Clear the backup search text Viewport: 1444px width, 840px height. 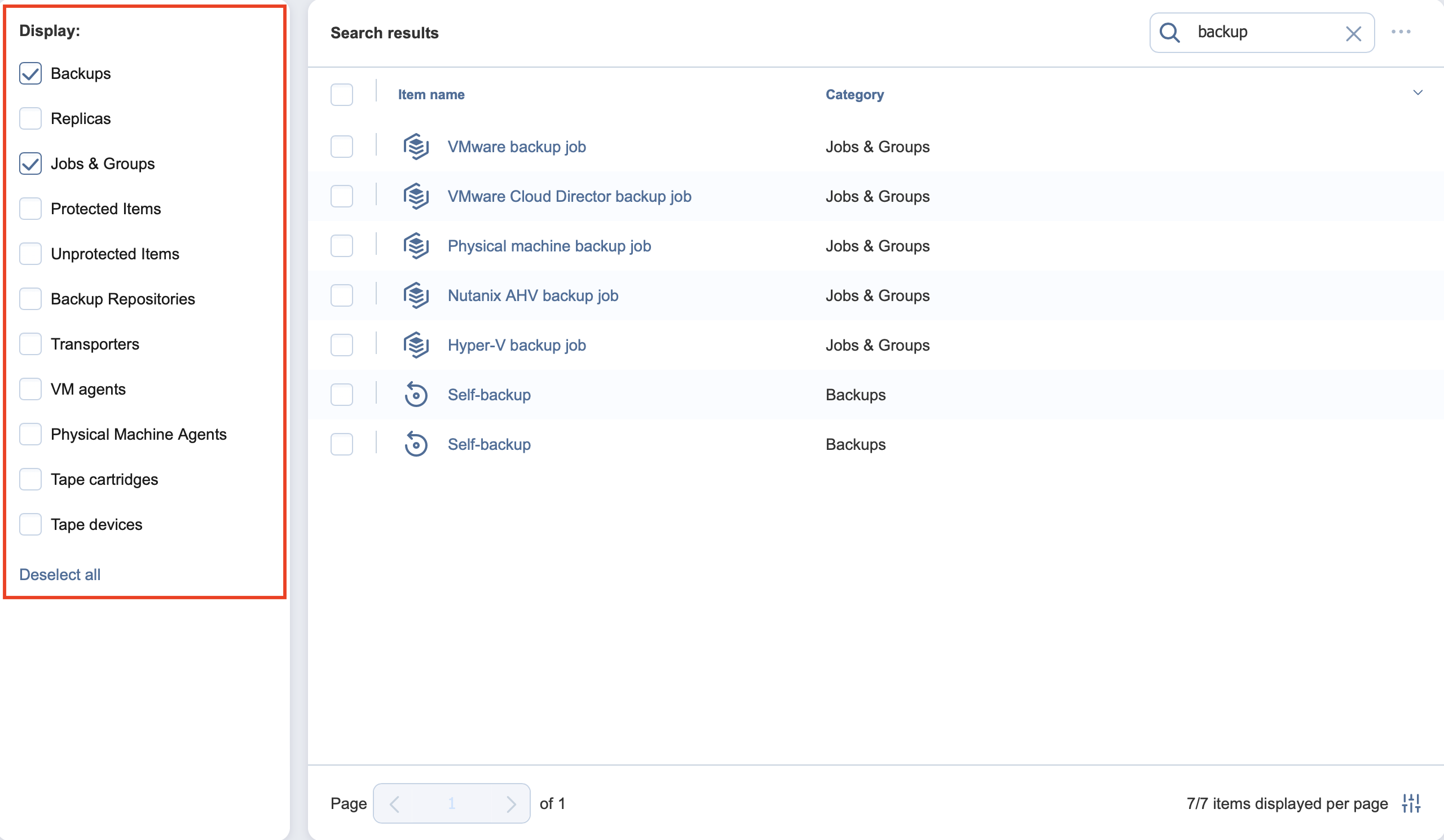(1353, 34)
